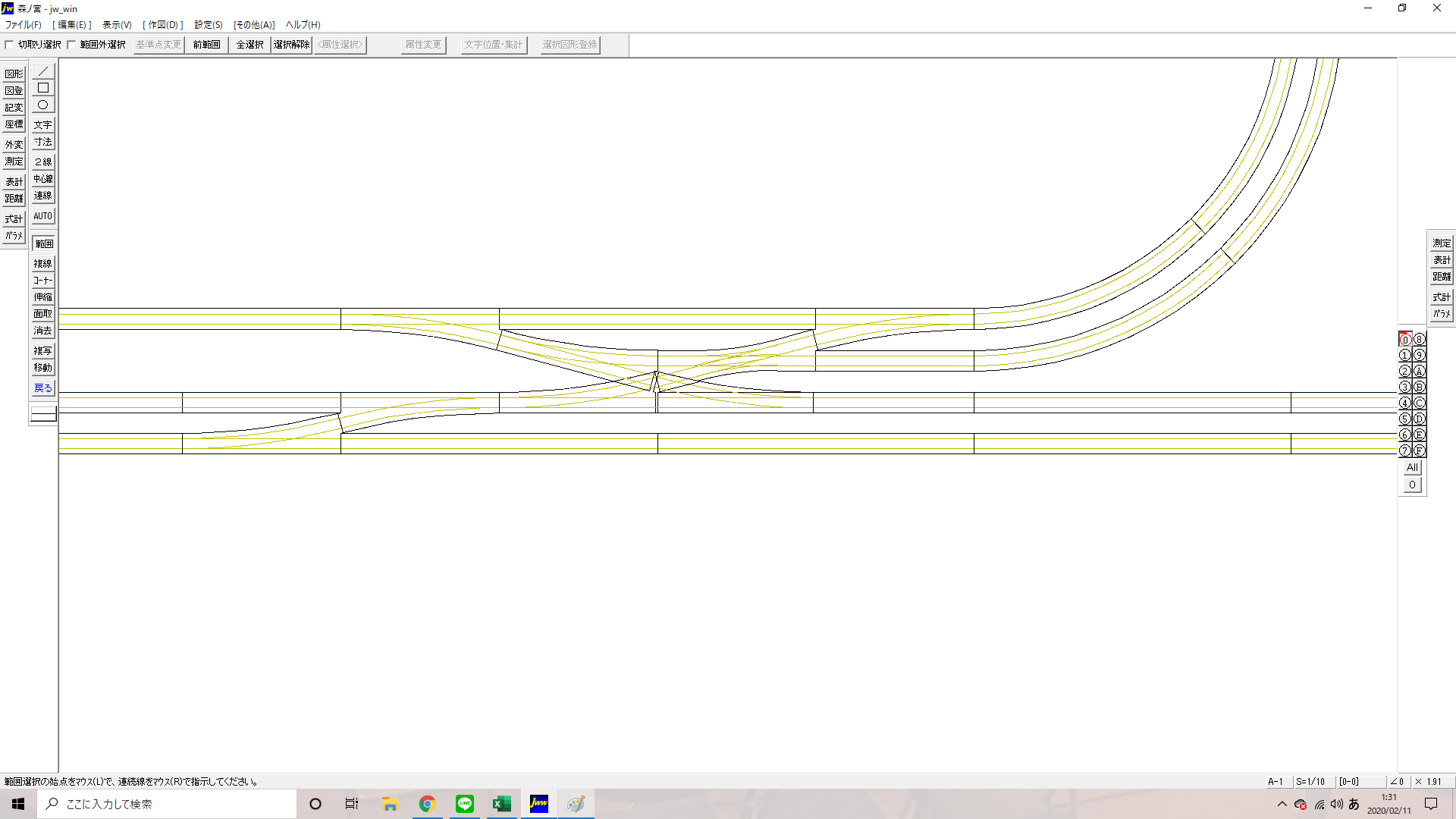This screenshot has height=819, width=1456.
Task: Select the rectangle drawing tool icon
Action: point(43,88)
